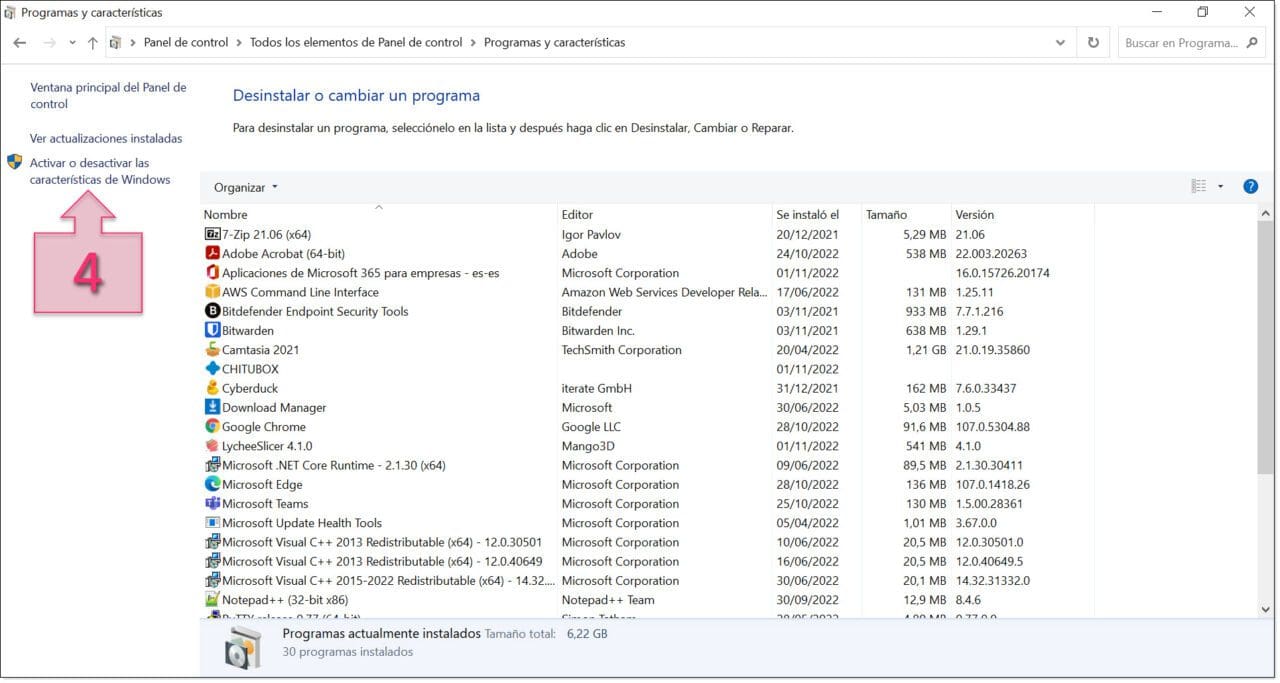Open the Help question mark icon
This screenshot has width=1280, height=683.
pyautogui.click(x=1250, y=186)
